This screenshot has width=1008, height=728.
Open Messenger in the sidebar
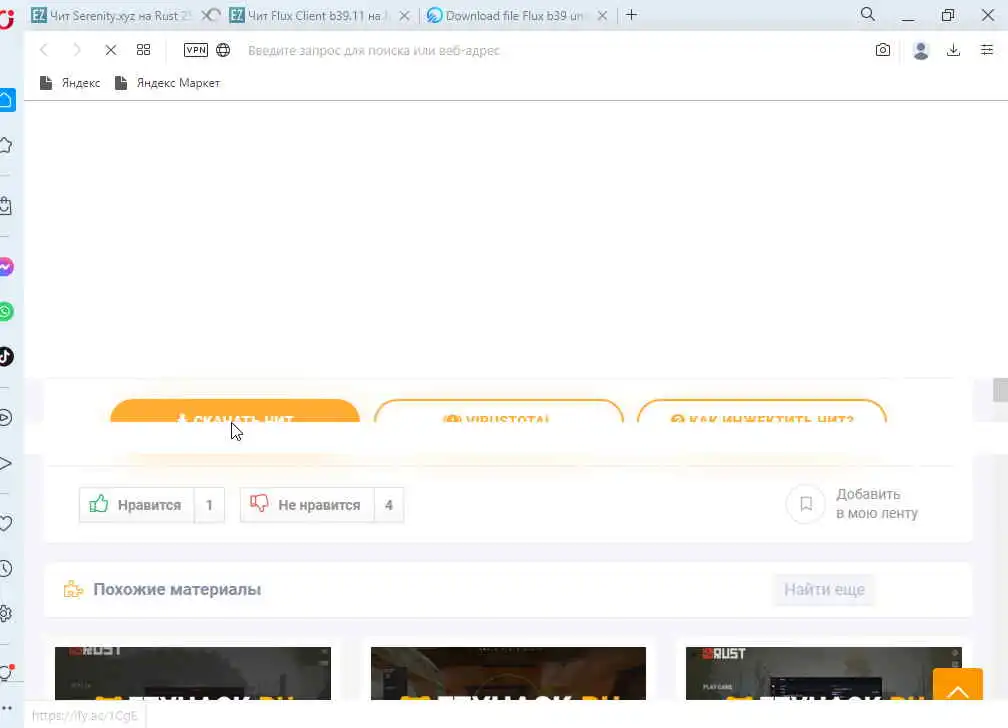(x=6, y=266)
